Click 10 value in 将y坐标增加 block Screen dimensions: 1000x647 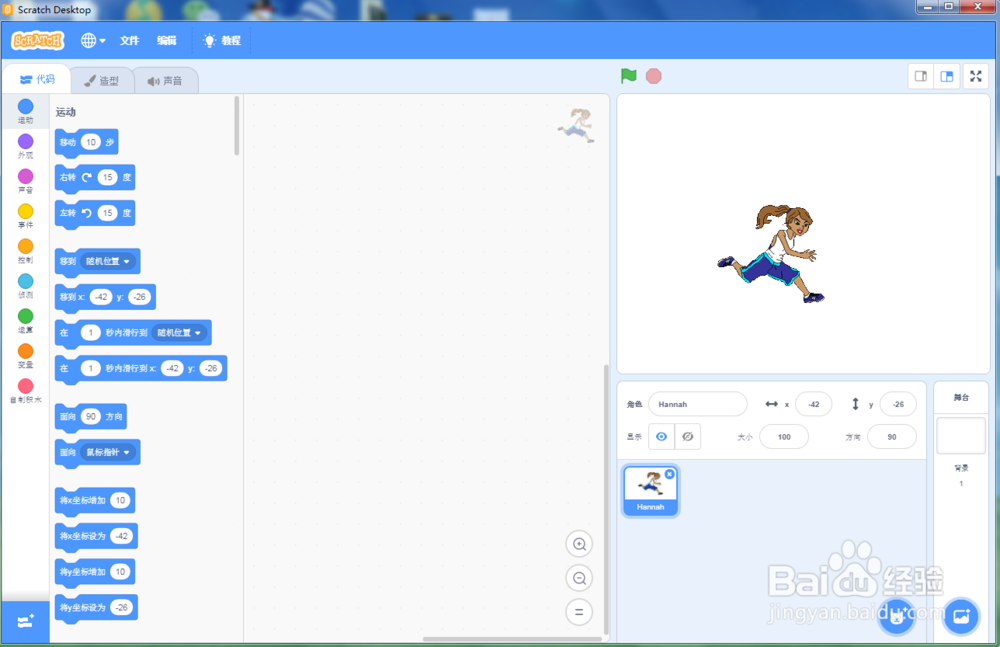coord(121,572)
